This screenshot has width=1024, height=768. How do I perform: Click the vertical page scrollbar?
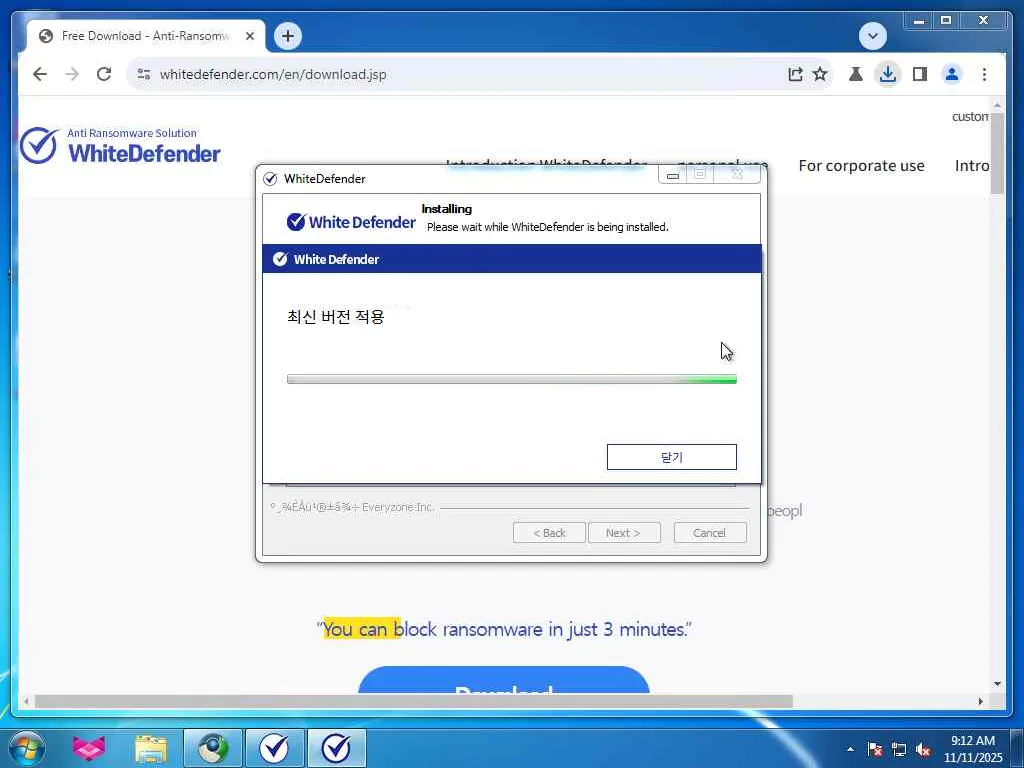click(997, 153)
